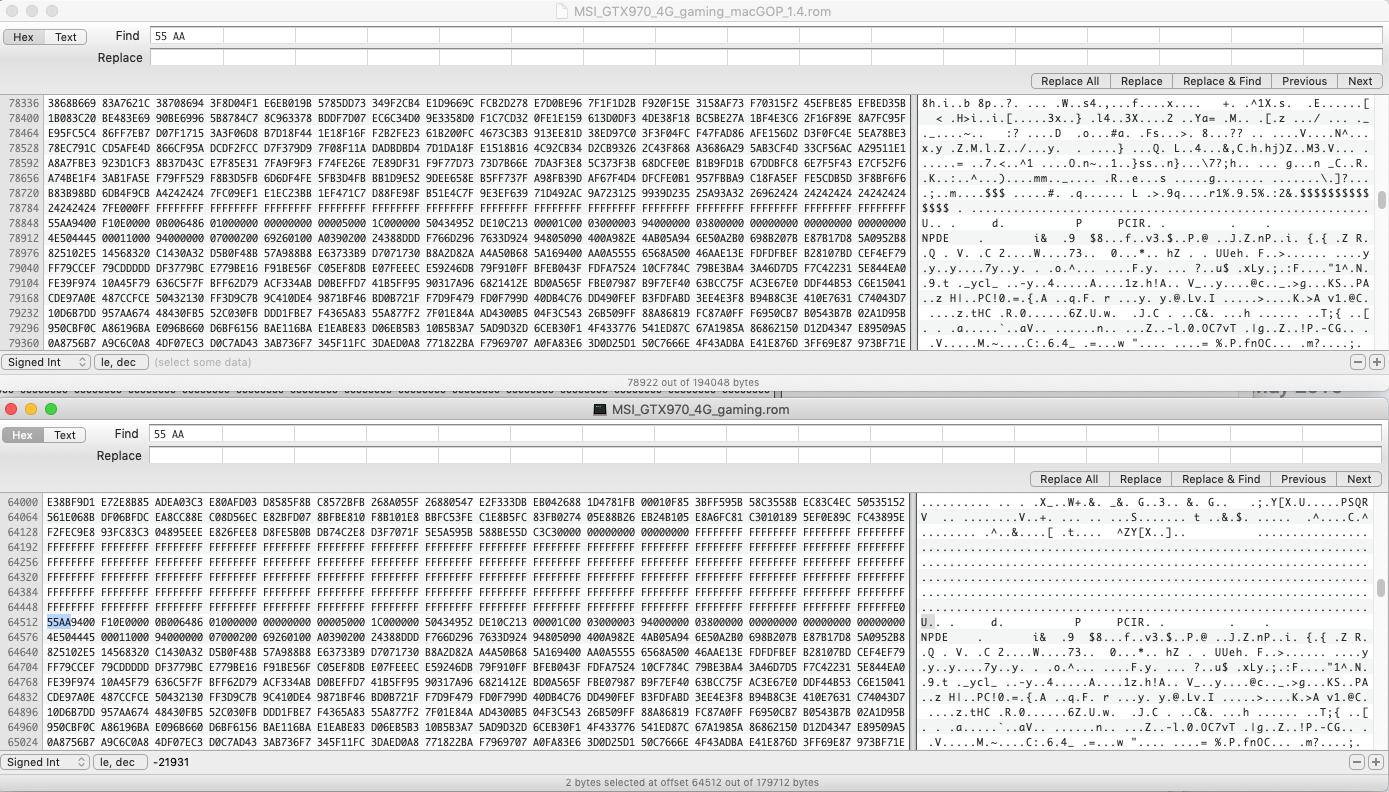
Task: Click line offset 65024 in the front gaming.rom window
Action: coord(23,742)
